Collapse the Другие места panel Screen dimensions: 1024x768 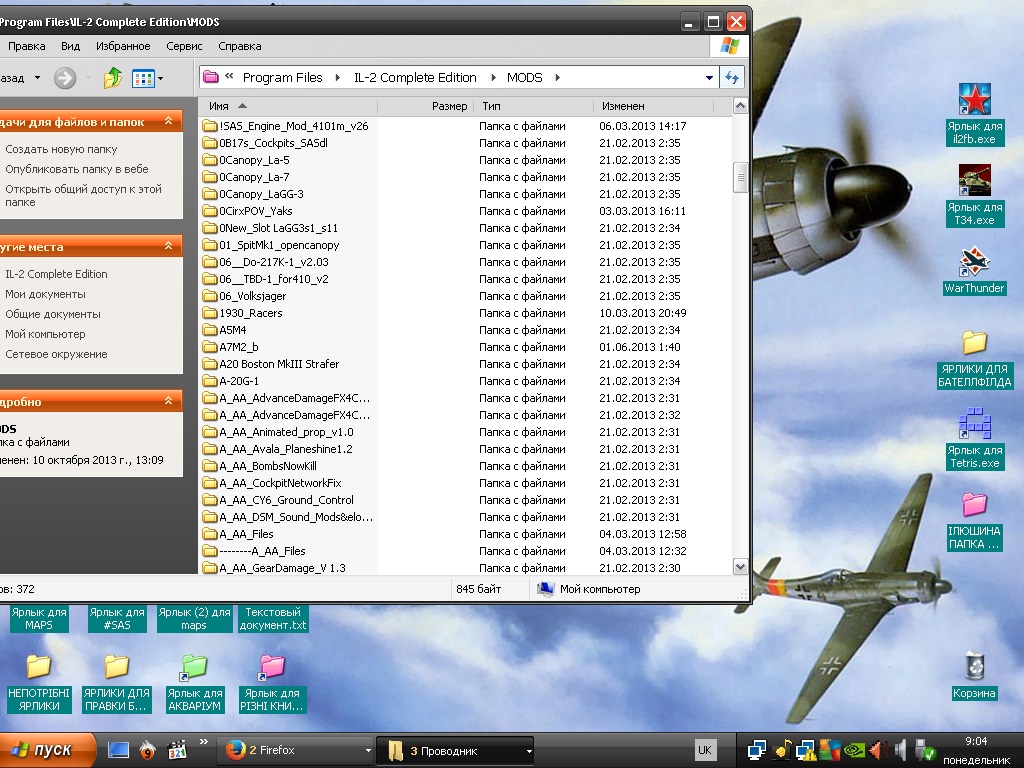pyautogui.click(x=168, y=246)
